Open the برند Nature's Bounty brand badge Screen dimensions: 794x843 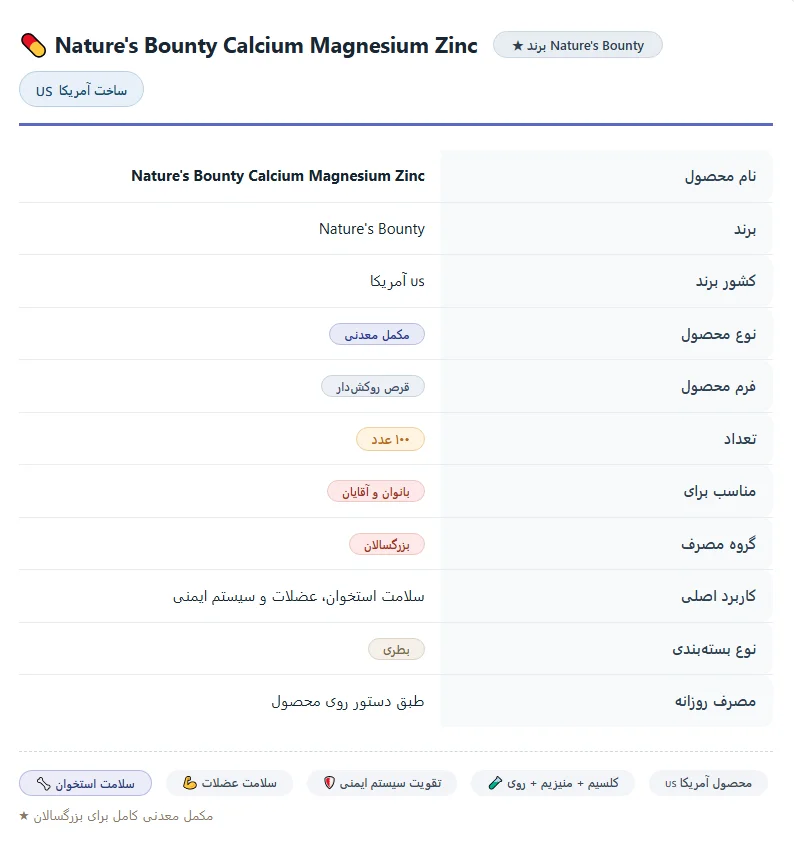coord(578,45)
